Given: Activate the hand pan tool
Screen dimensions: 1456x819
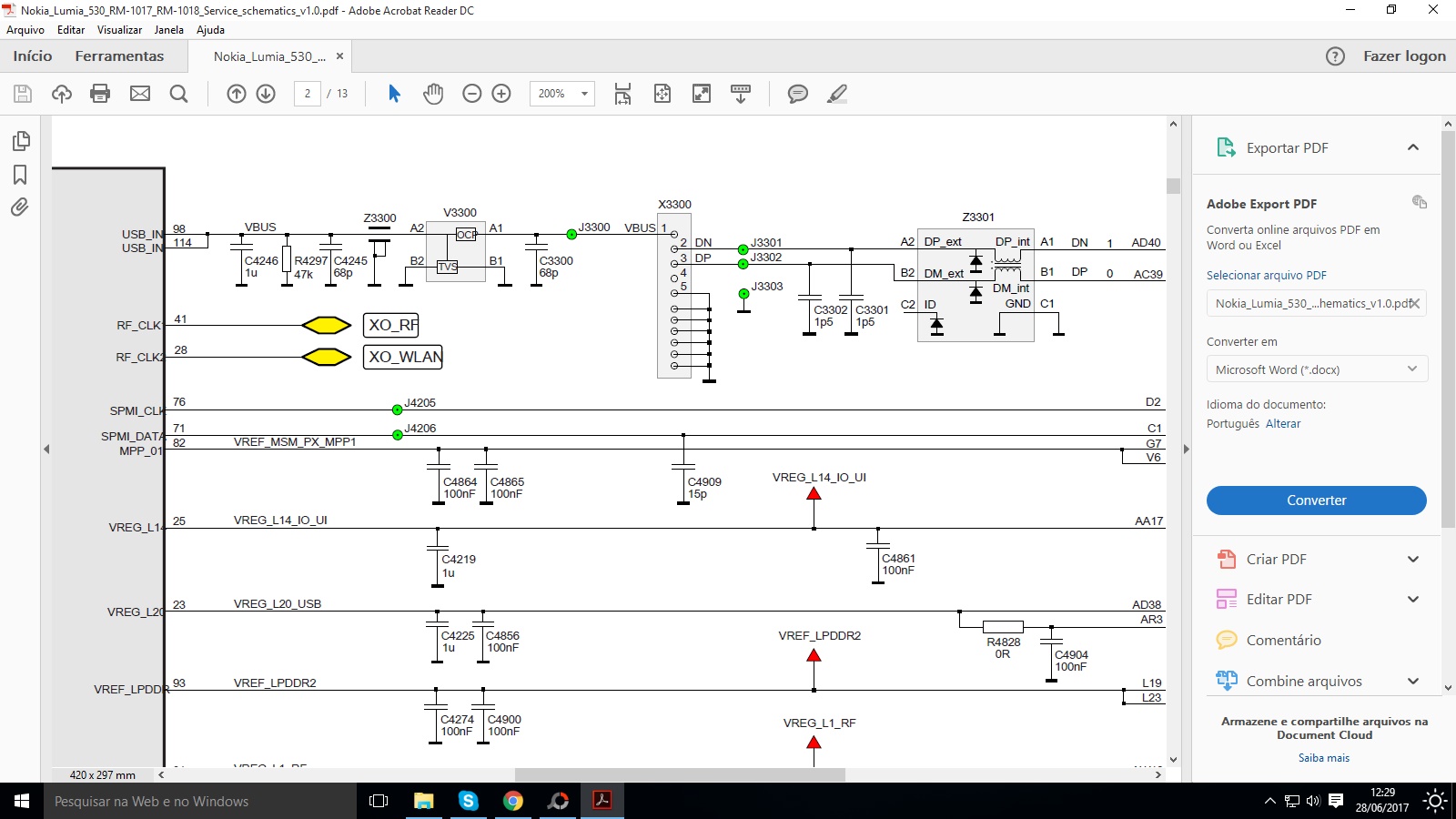Looking at the screenshot, I should (x=433, y=94).
